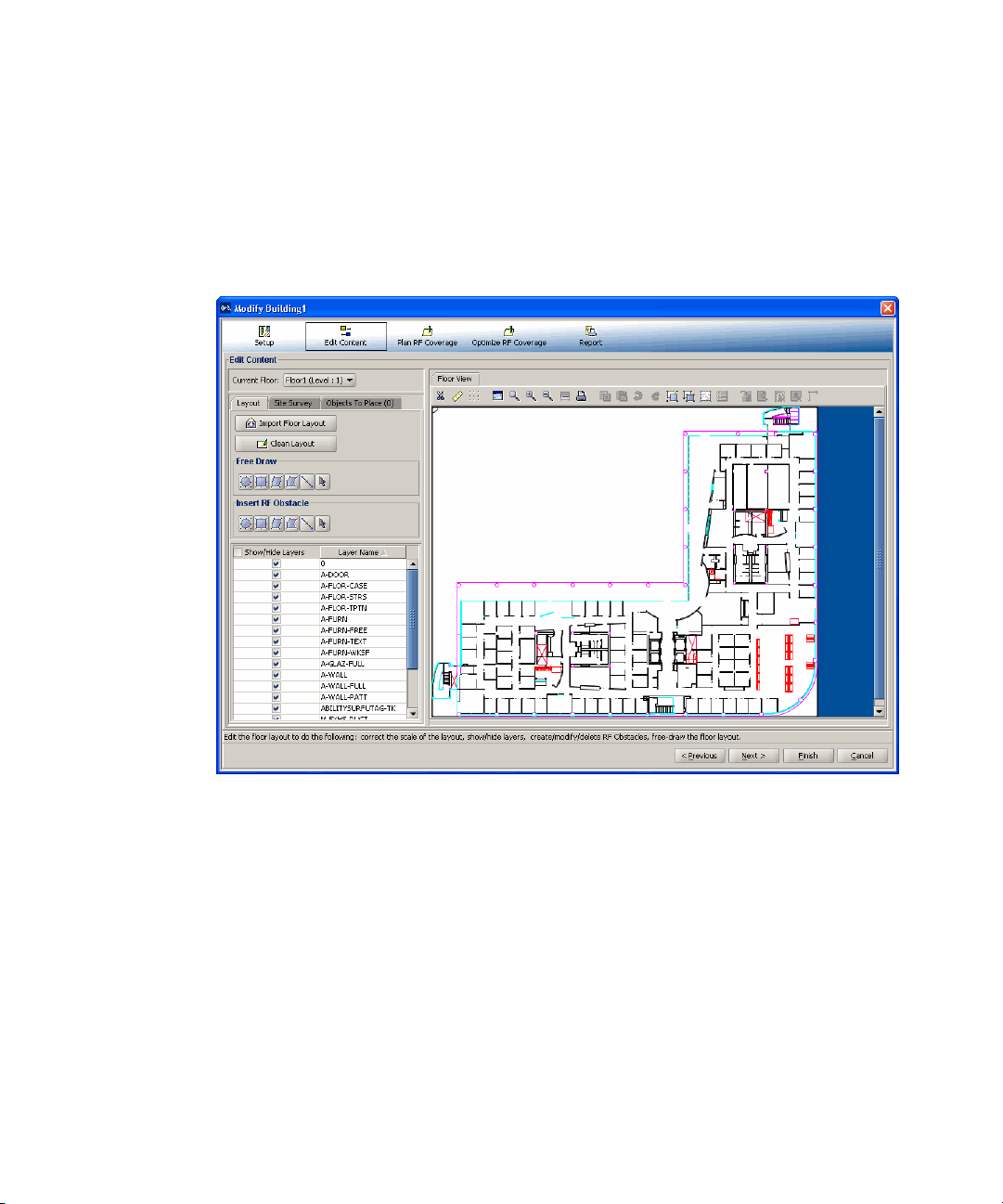Click the A-FLOR-TPTN layer name
Screen dimensions: 1003x1204
point(344,608)
